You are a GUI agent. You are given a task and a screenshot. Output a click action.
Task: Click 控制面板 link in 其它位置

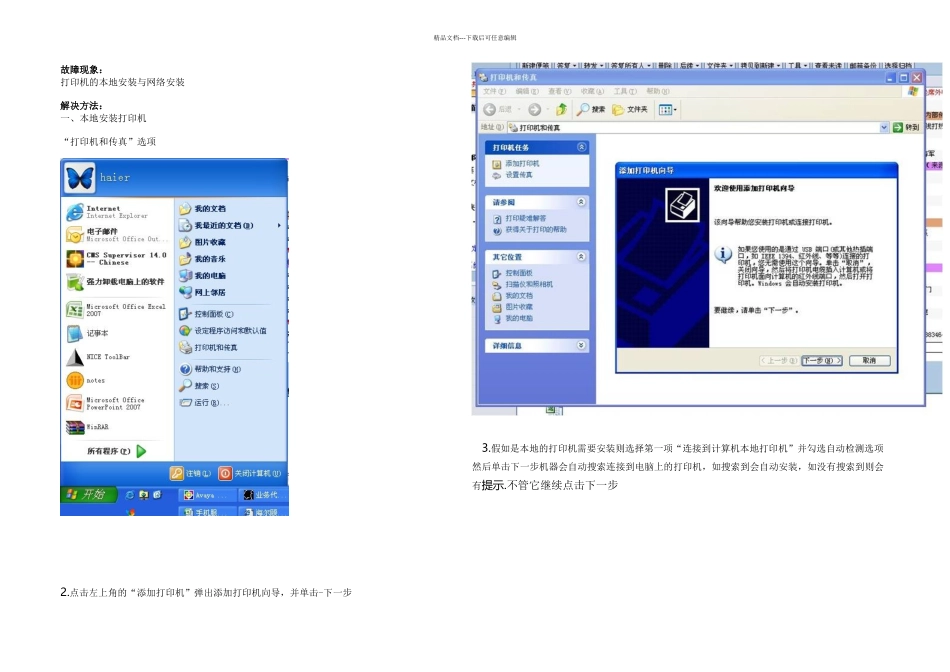tap(513, 273)
